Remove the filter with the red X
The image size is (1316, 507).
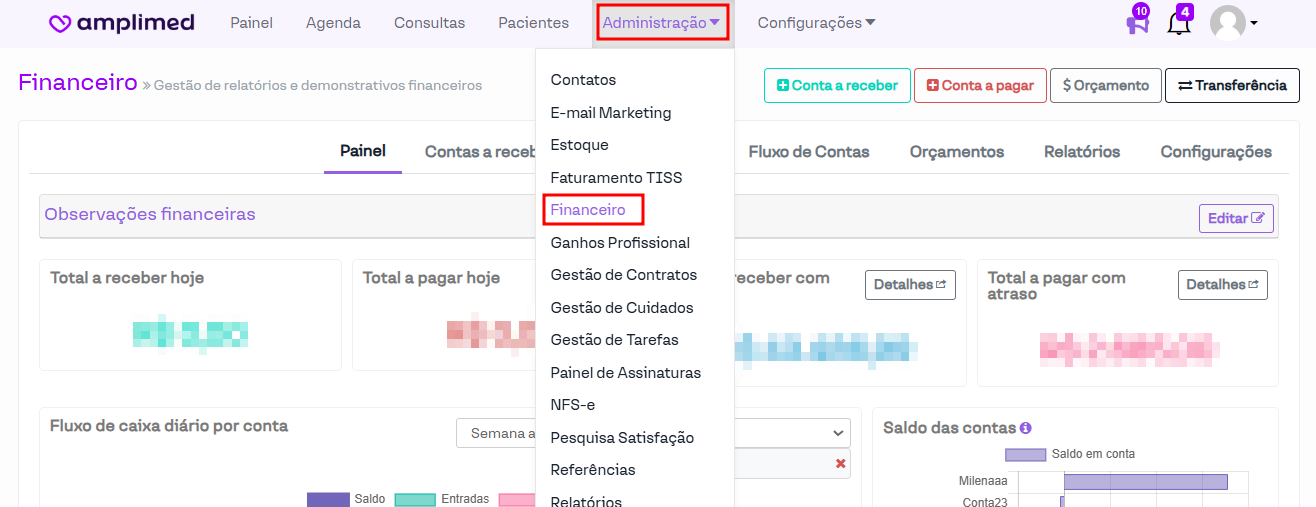840,463
